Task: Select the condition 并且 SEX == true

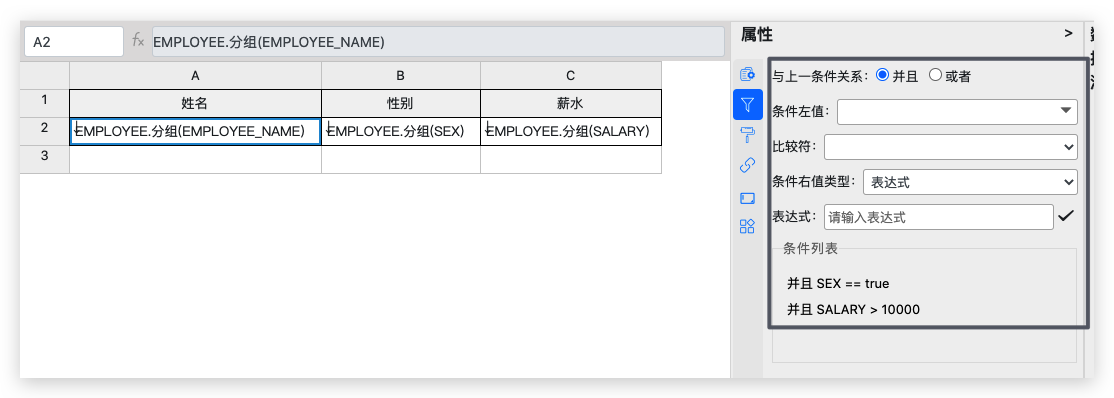Action: (x=838, y=284)
